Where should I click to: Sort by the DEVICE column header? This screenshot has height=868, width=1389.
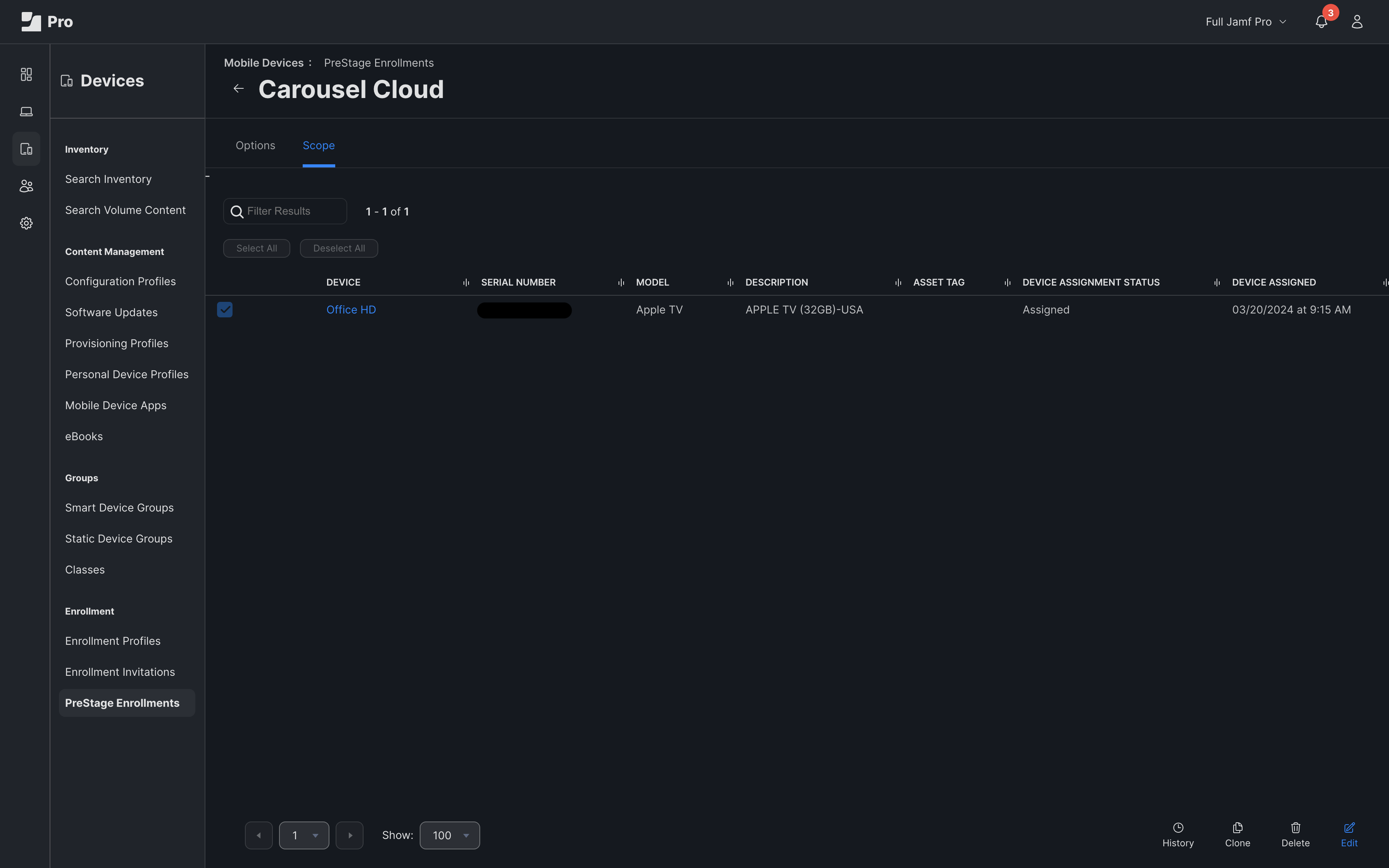[343, 282]
